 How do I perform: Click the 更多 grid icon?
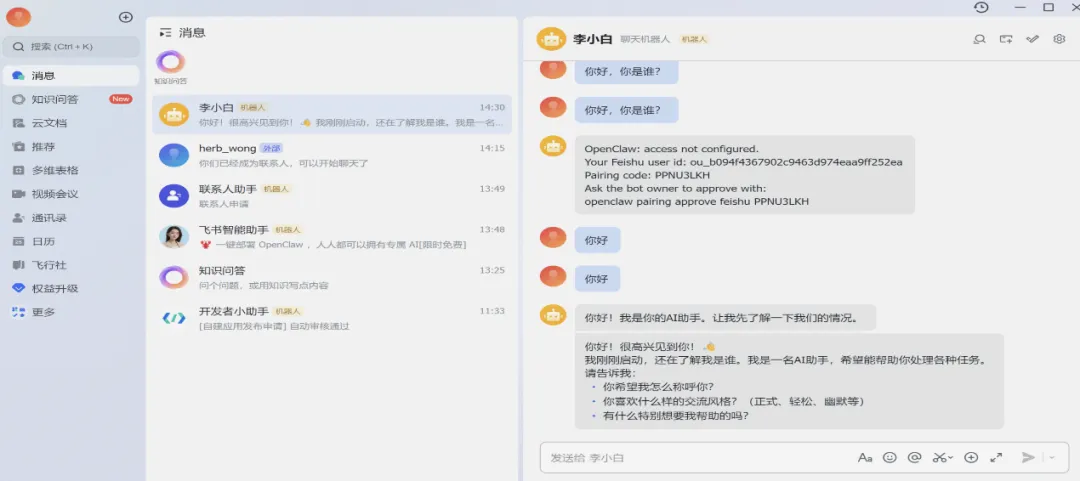19,312
